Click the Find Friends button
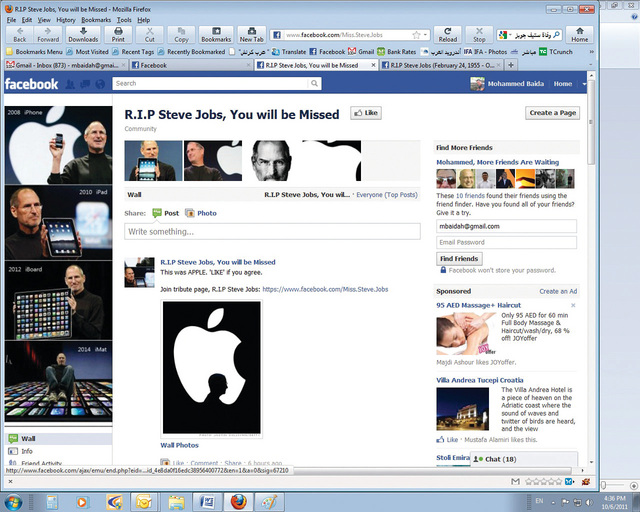640x512 pixels. pyautogui.click(x=459, y=258)
